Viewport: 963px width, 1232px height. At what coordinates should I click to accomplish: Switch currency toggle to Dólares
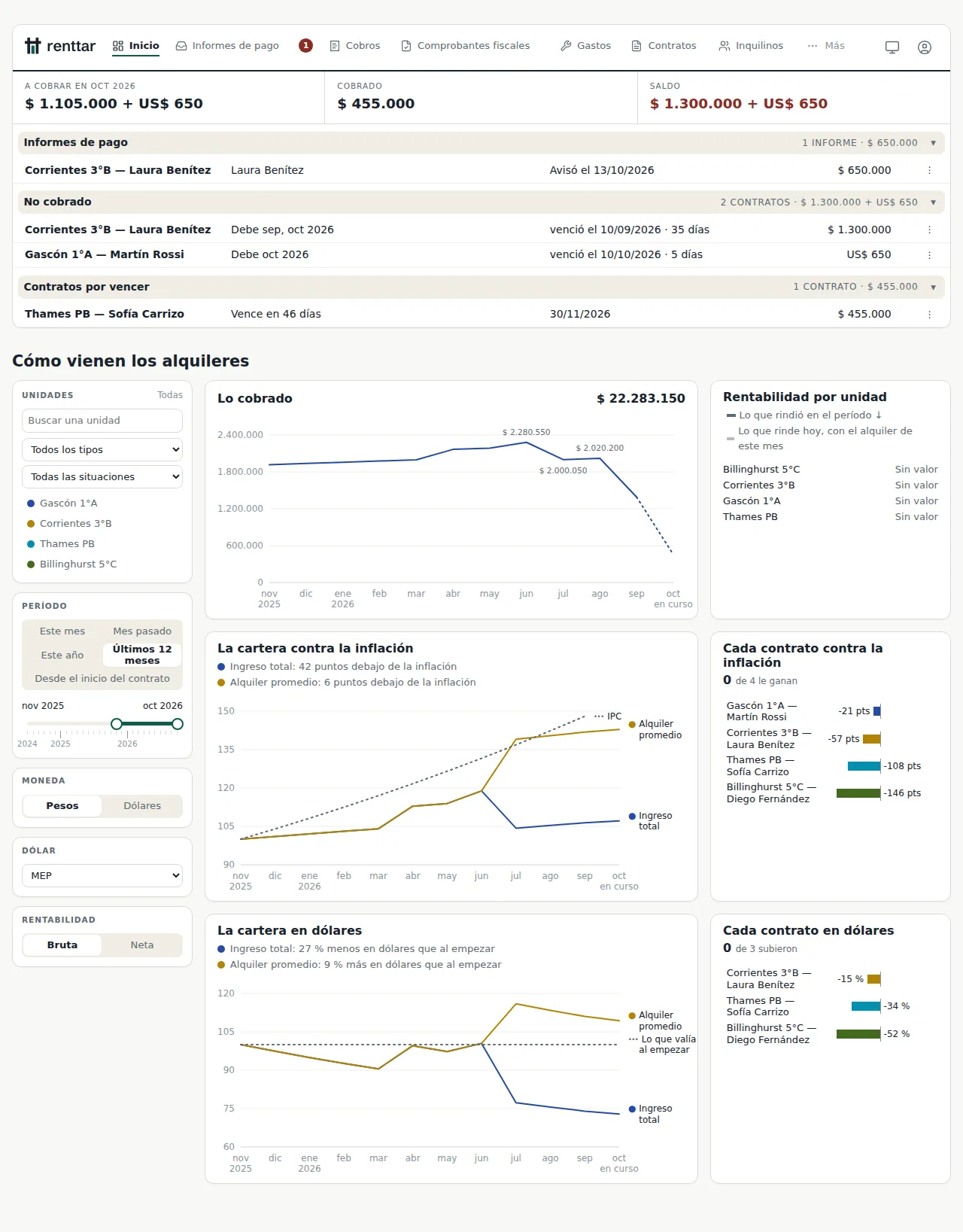(x=142, y=805)
